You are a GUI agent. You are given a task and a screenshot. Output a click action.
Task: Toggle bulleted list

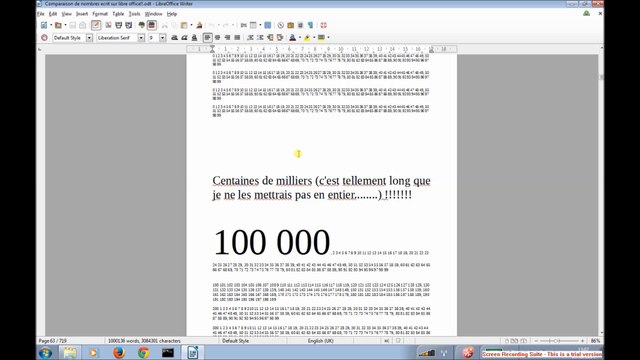pyautogui.click(x=260, y=38)
